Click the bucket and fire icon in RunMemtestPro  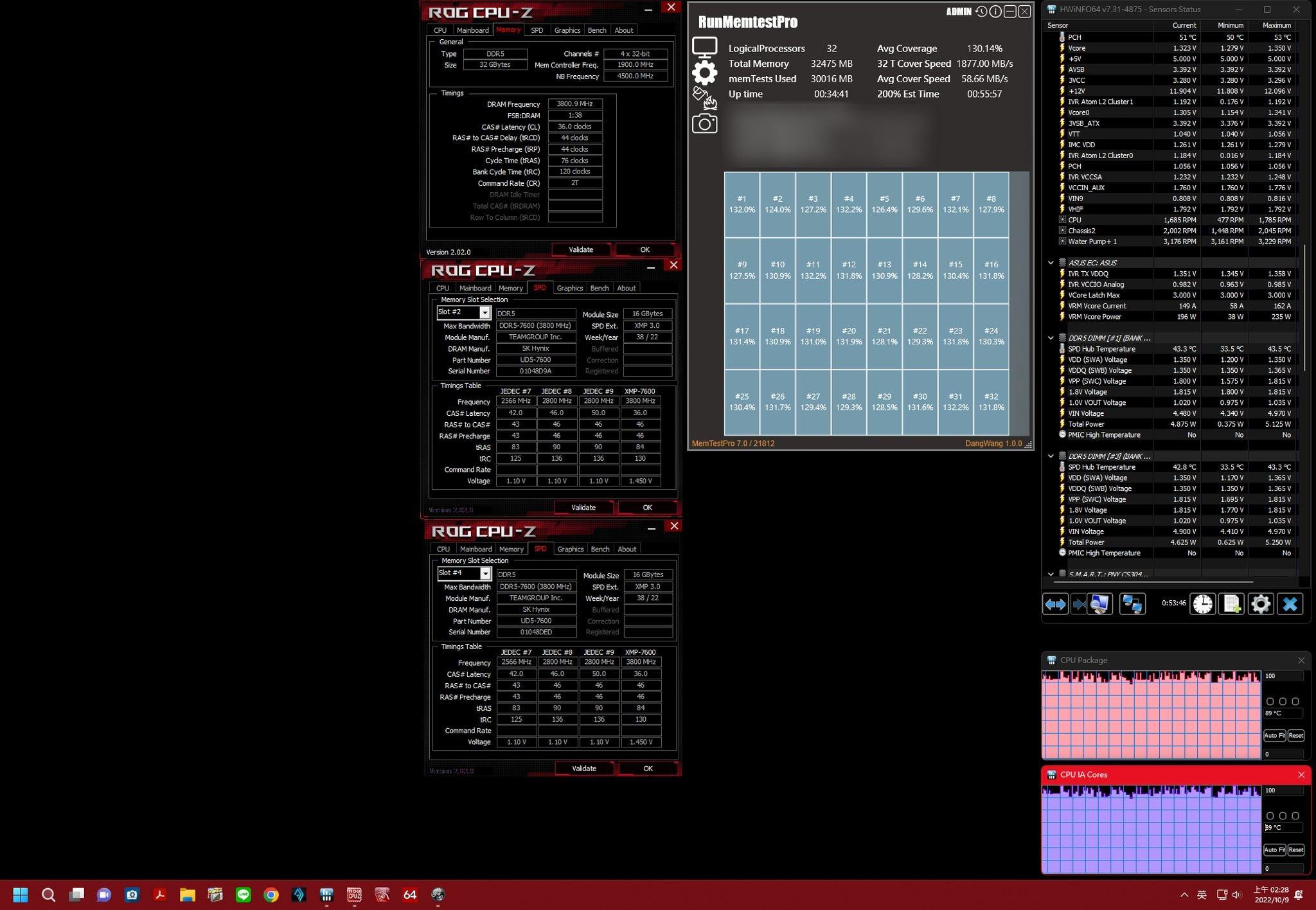704,98
